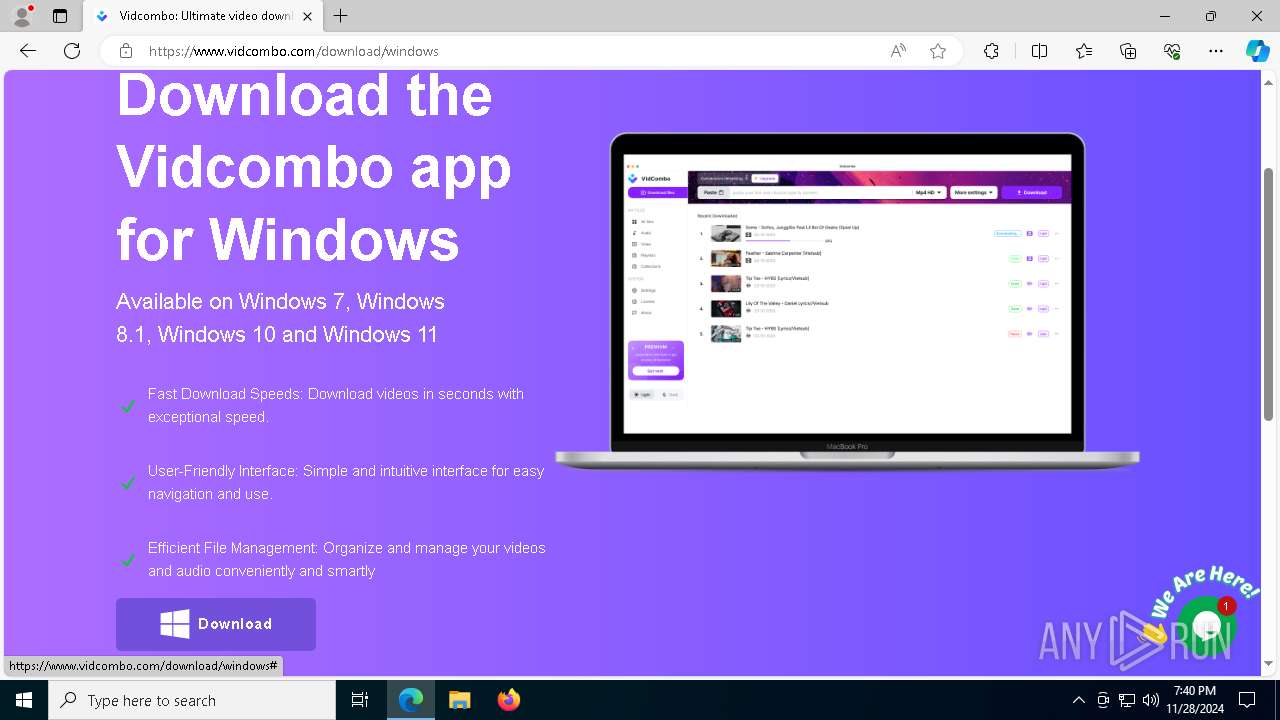View site information lock icon
1280x720 pixels.
126,51
